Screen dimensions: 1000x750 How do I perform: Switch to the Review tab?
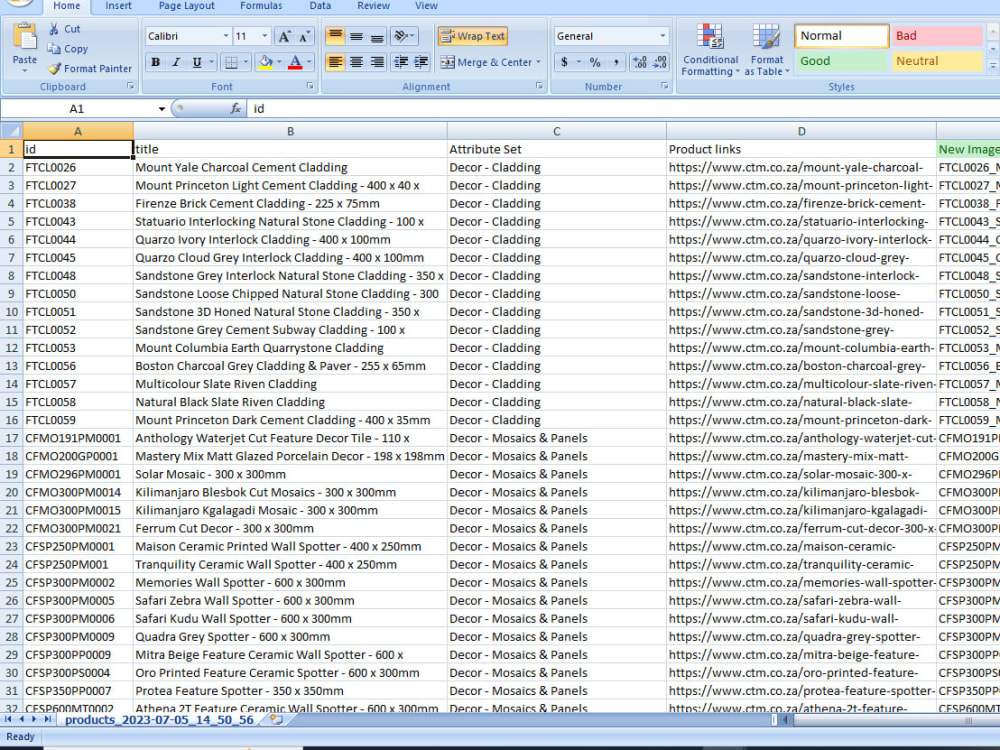tap(373, 6)
